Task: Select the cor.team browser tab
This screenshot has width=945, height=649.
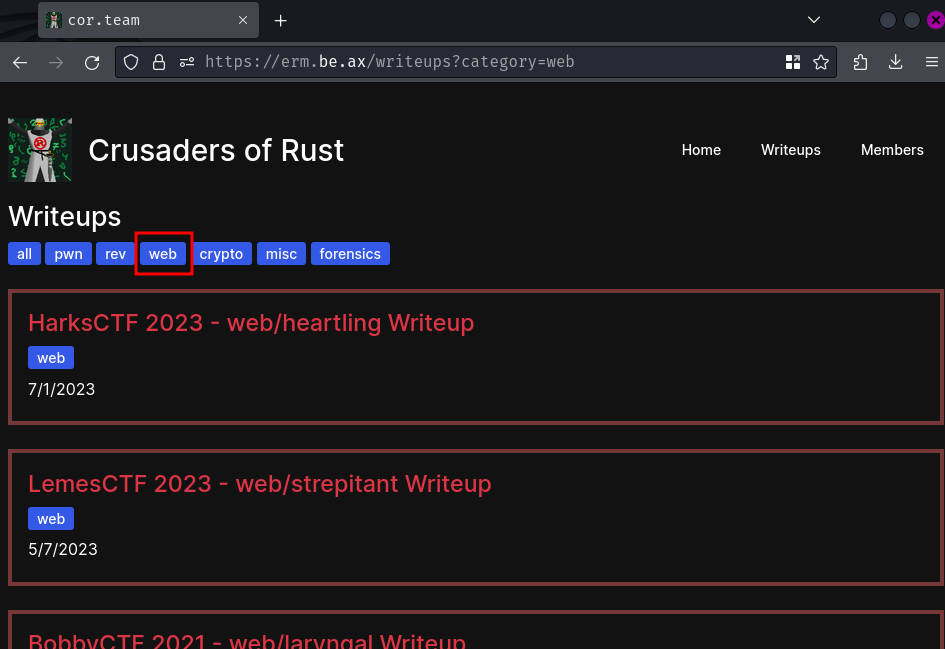Action: [148, 20]
